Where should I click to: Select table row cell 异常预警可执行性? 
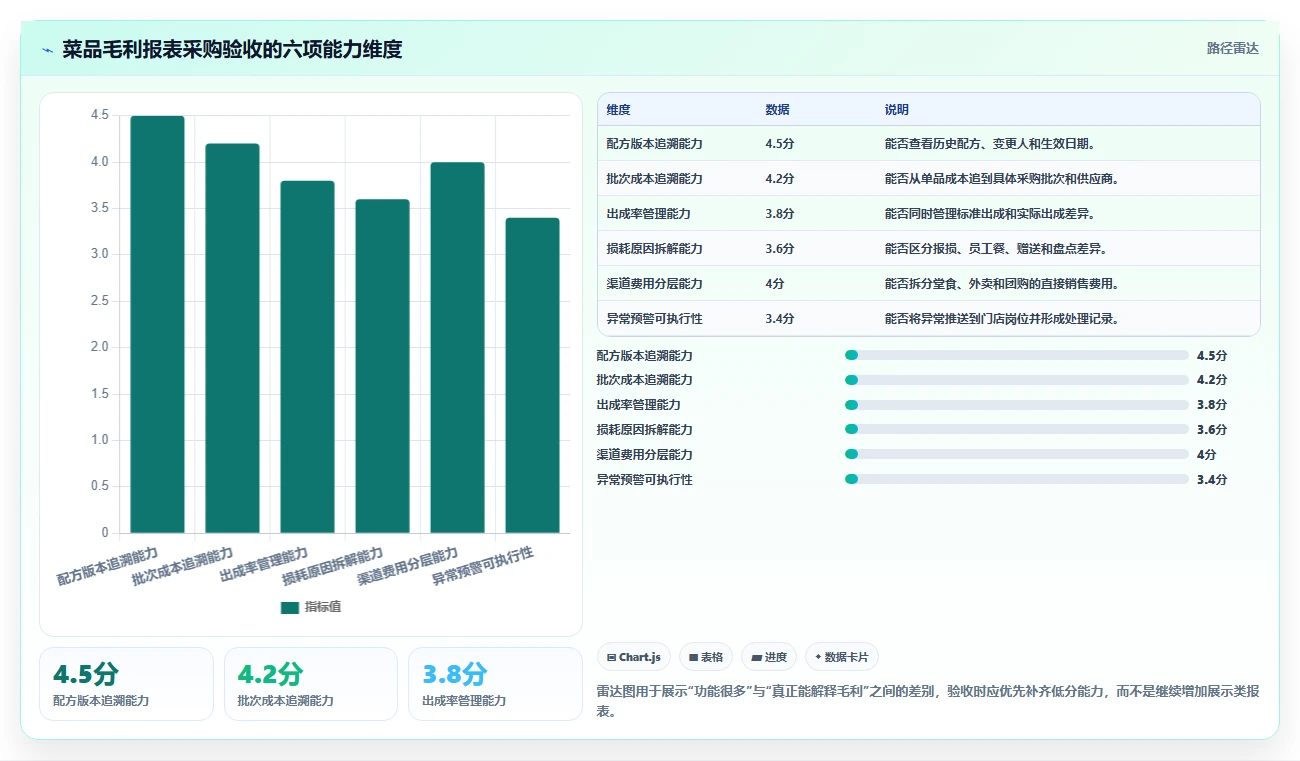(654, 319)
